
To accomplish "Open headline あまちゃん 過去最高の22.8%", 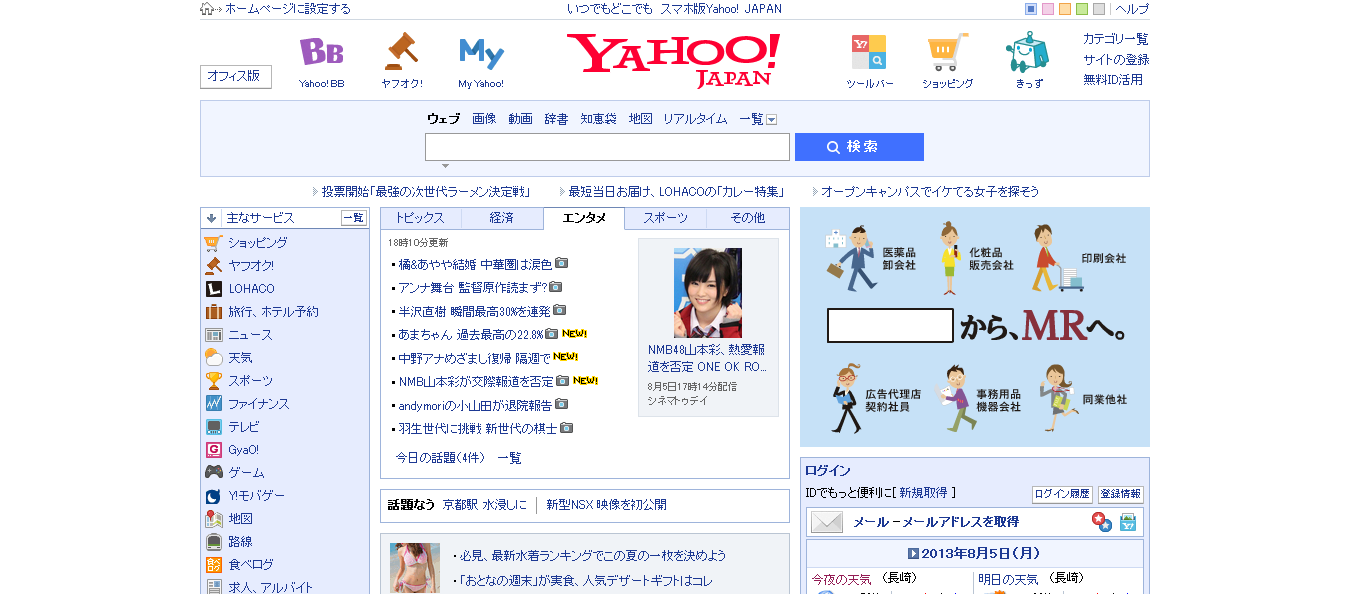I will (x=471, y=334).
